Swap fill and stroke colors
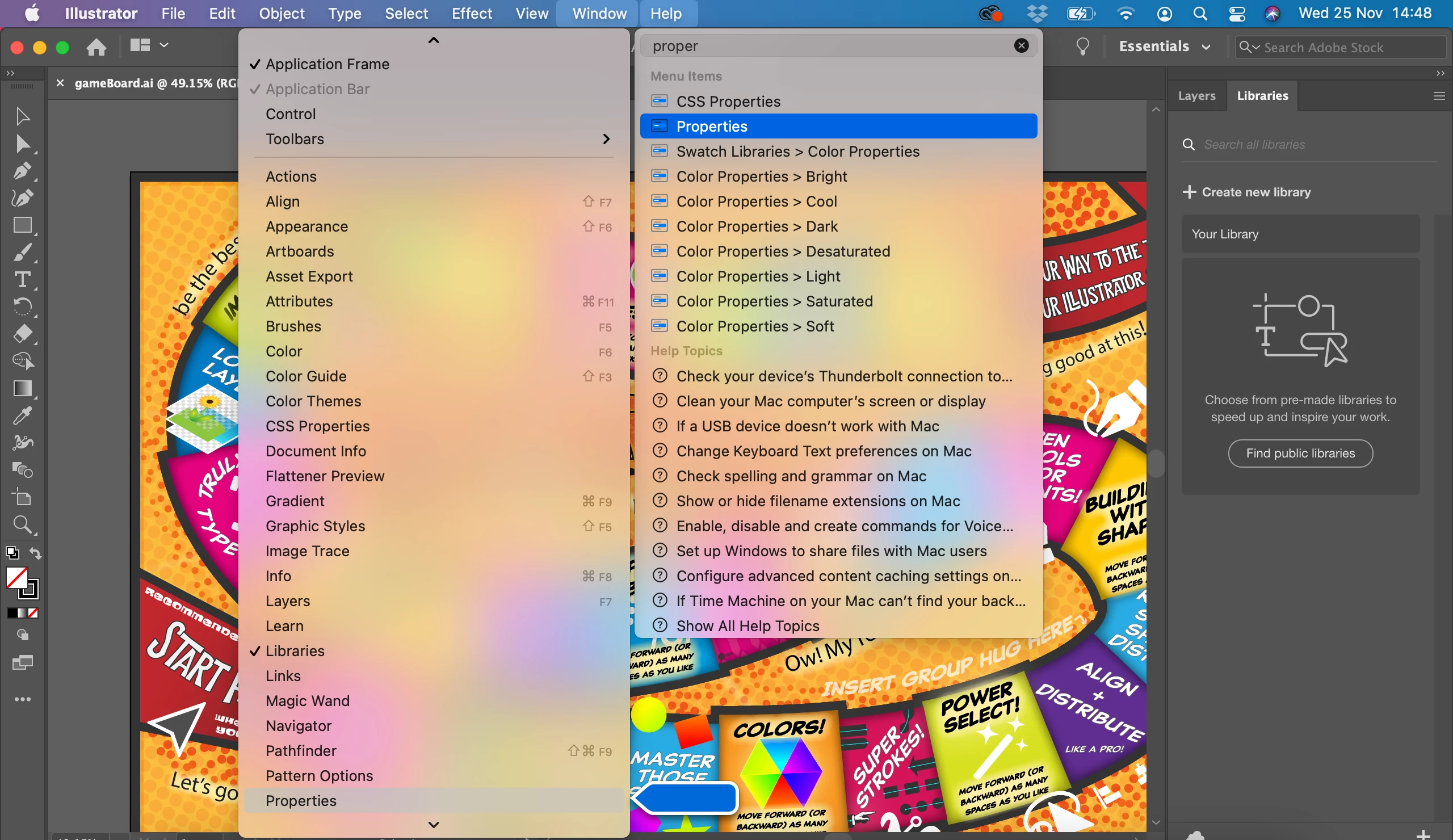Screen dimensions: 1453x840 point(36,553)
